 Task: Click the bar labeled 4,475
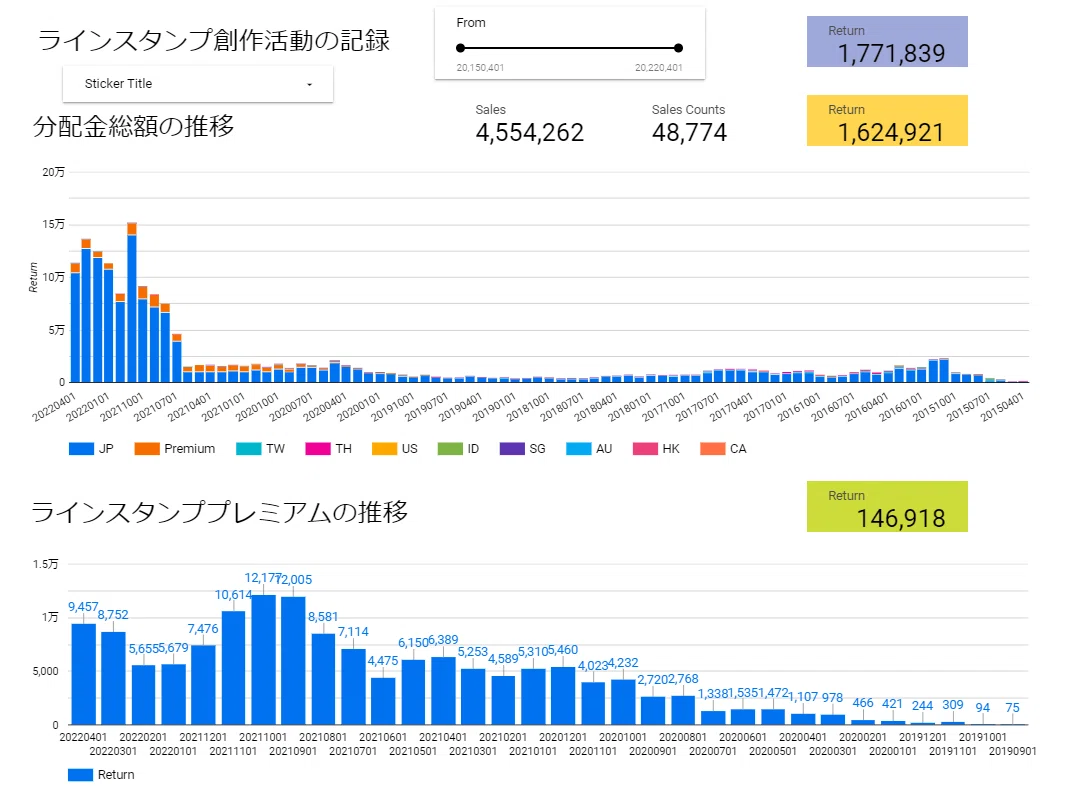(x=384, y=701)
